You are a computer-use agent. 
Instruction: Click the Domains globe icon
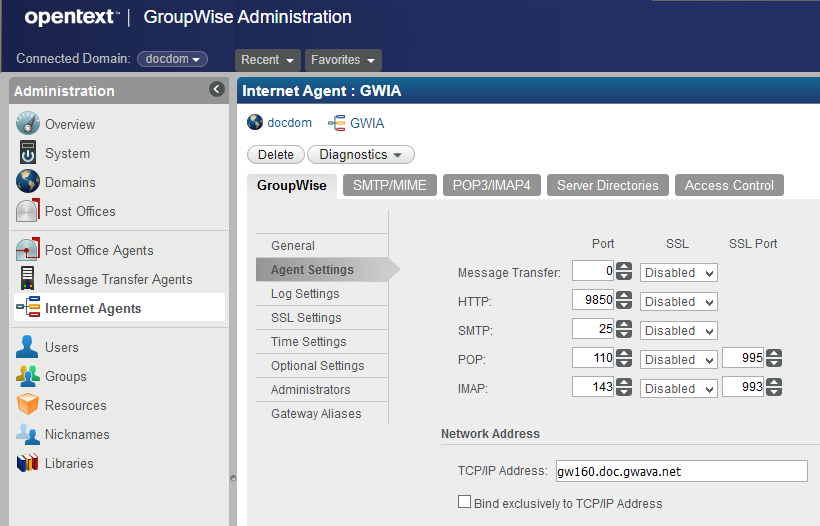(x=28, y=182)
